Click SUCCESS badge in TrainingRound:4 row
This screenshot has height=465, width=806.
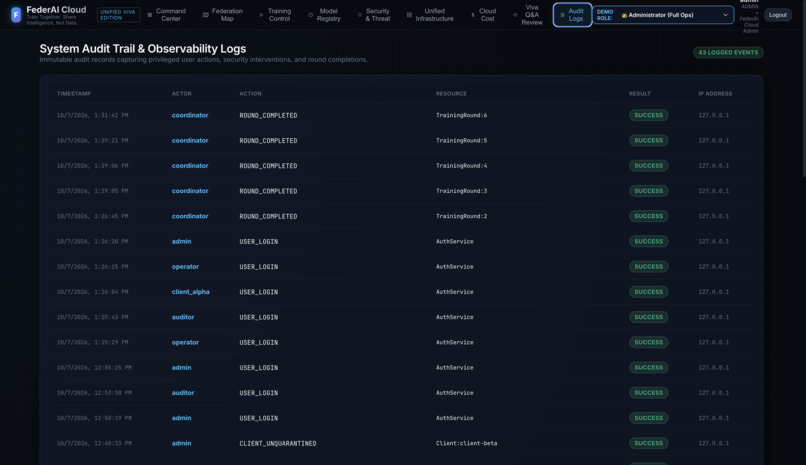point(648,165)
